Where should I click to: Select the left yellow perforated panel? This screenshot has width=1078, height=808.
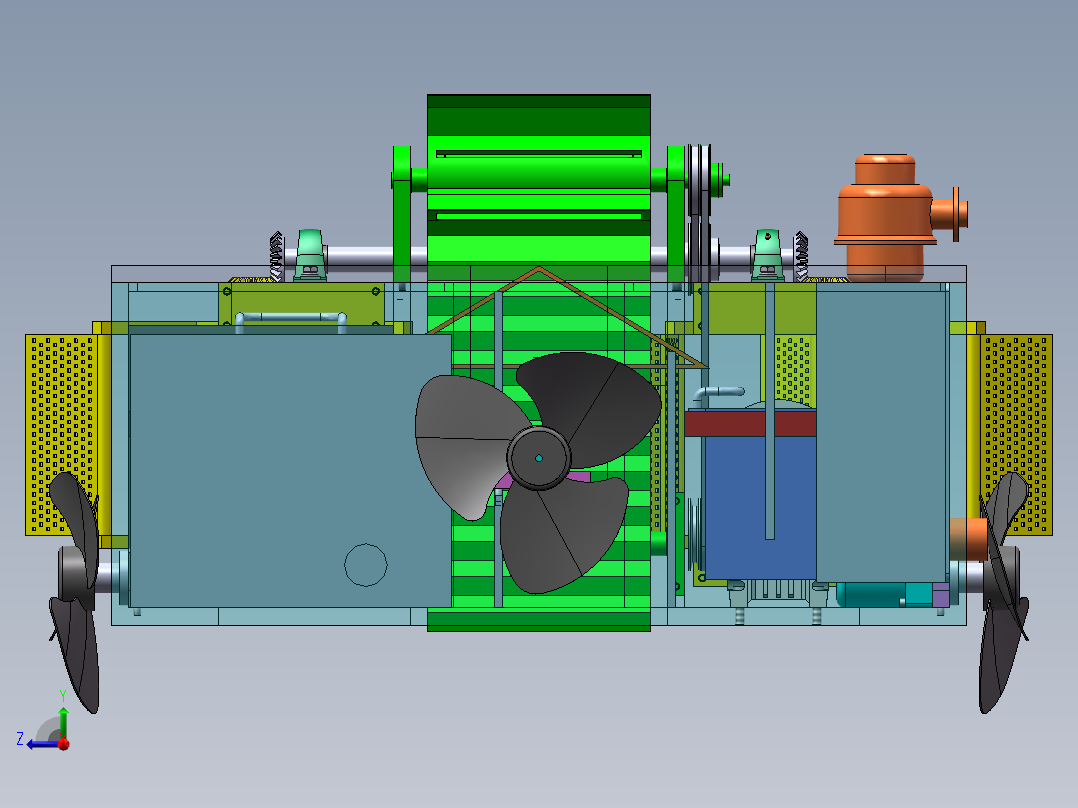click(x=62, y=435)
